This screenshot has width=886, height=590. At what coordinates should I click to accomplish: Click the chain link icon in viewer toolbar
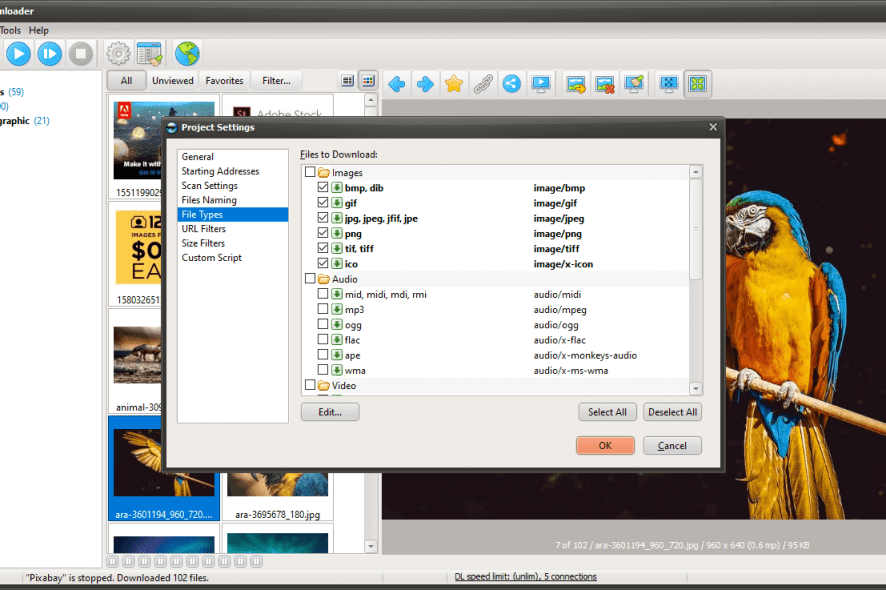(483, 84)
